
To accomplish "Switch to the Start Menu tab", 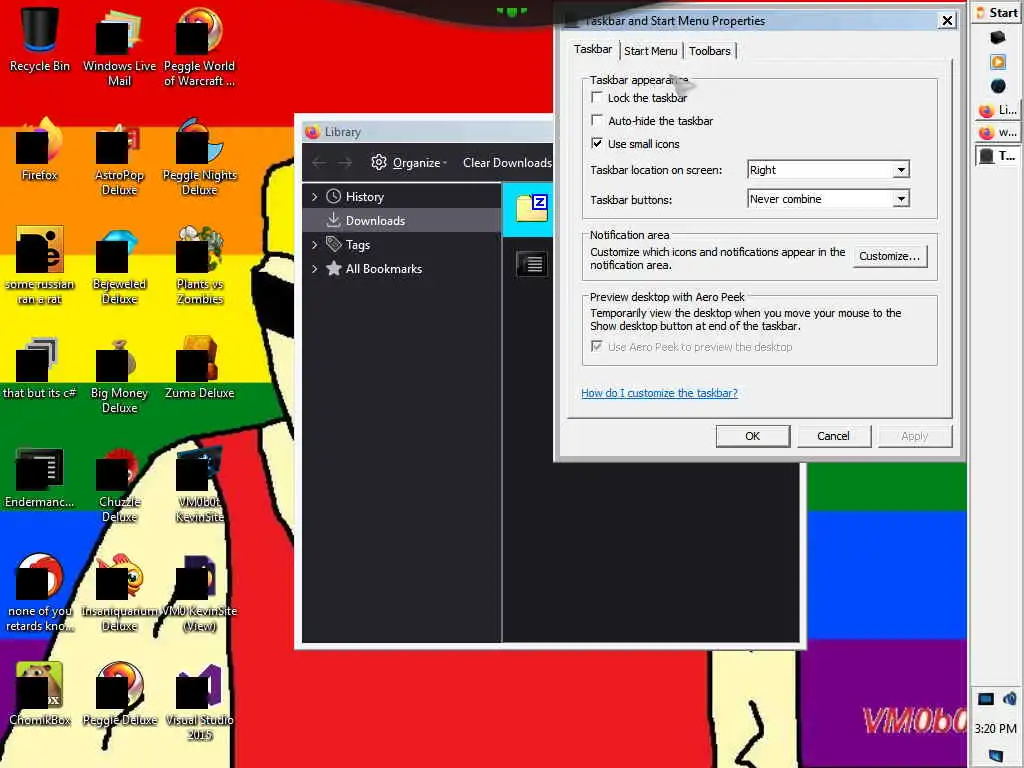I will 650,51.
